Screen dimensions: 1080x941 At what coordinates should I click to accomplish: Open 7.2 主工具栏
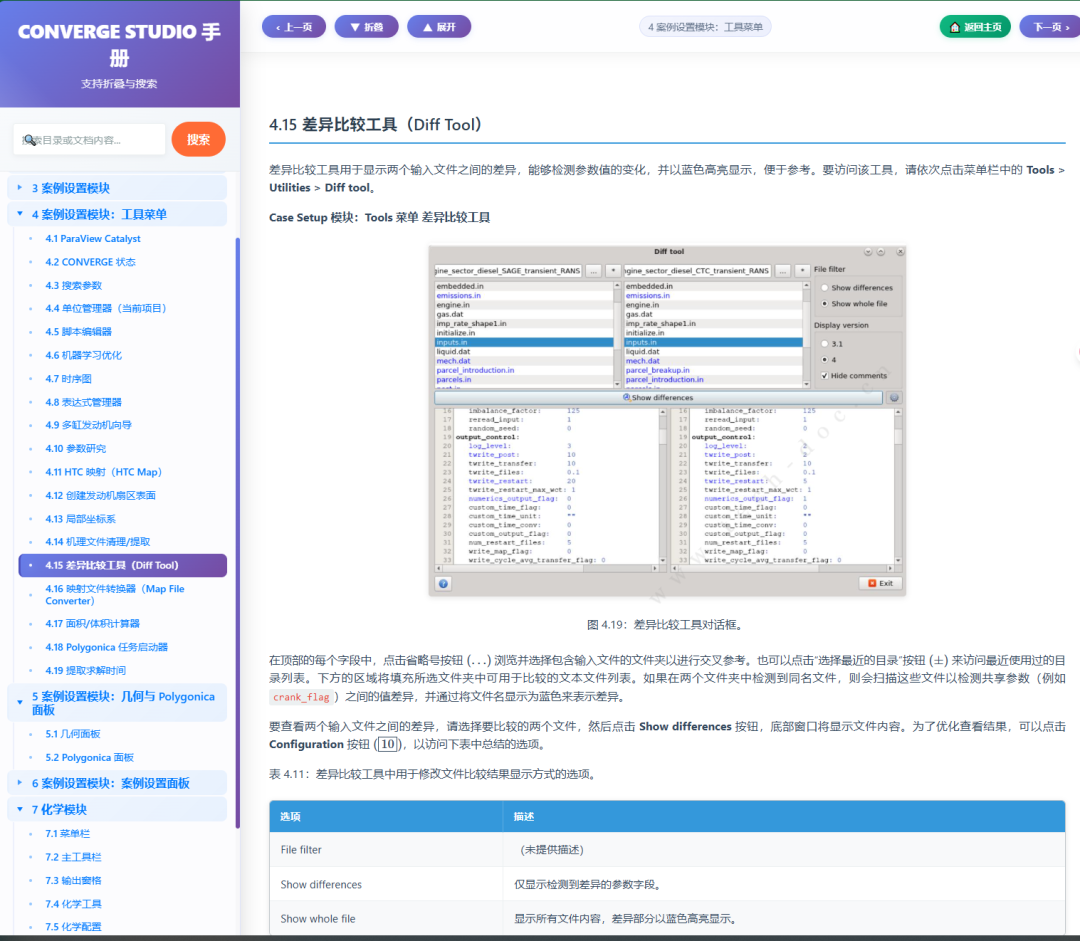click(73, 857)
